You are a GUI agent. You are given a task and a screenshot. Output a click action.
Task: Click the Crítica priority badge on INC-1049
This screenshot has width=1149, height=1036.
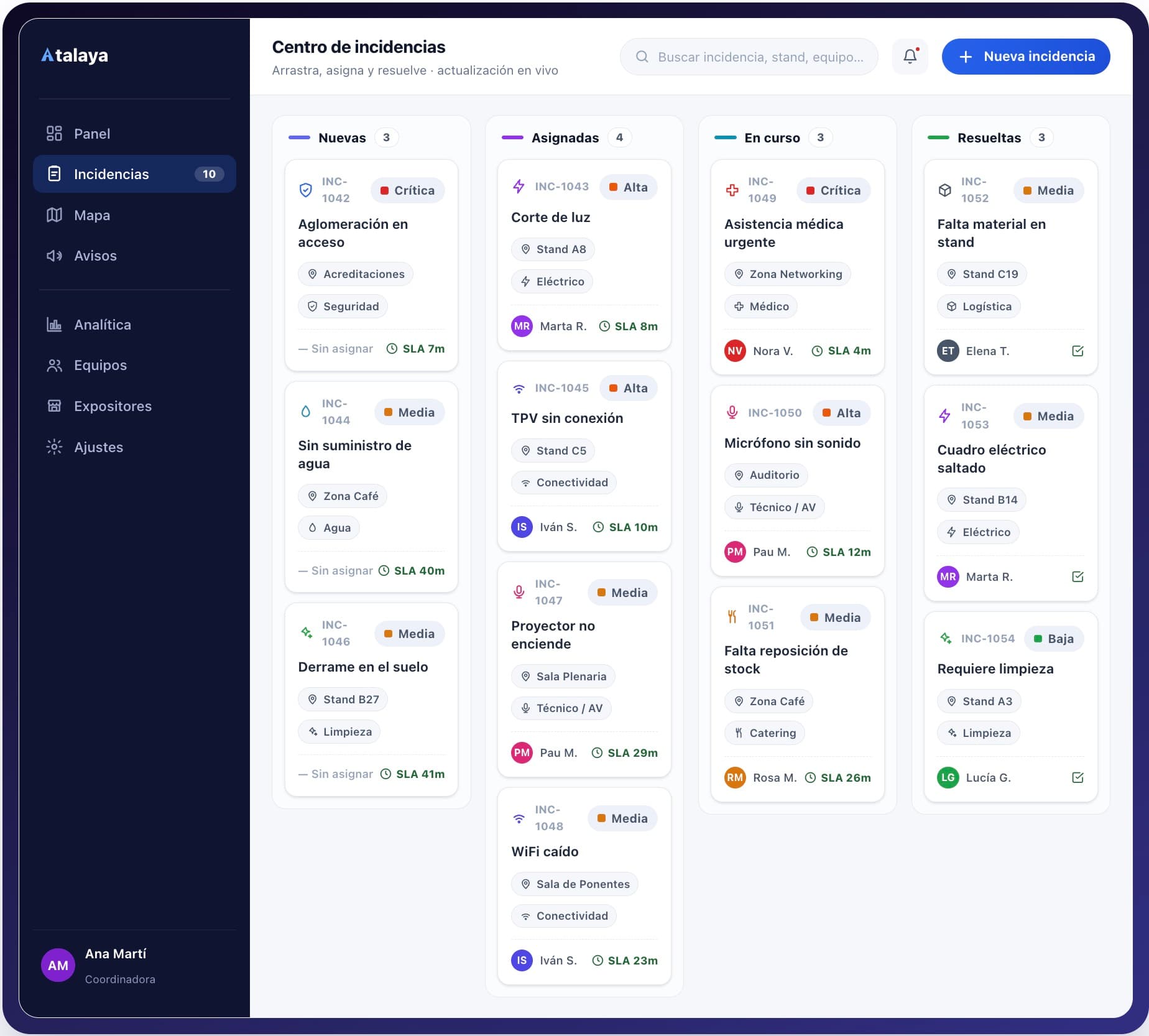(x=833, y=190)
